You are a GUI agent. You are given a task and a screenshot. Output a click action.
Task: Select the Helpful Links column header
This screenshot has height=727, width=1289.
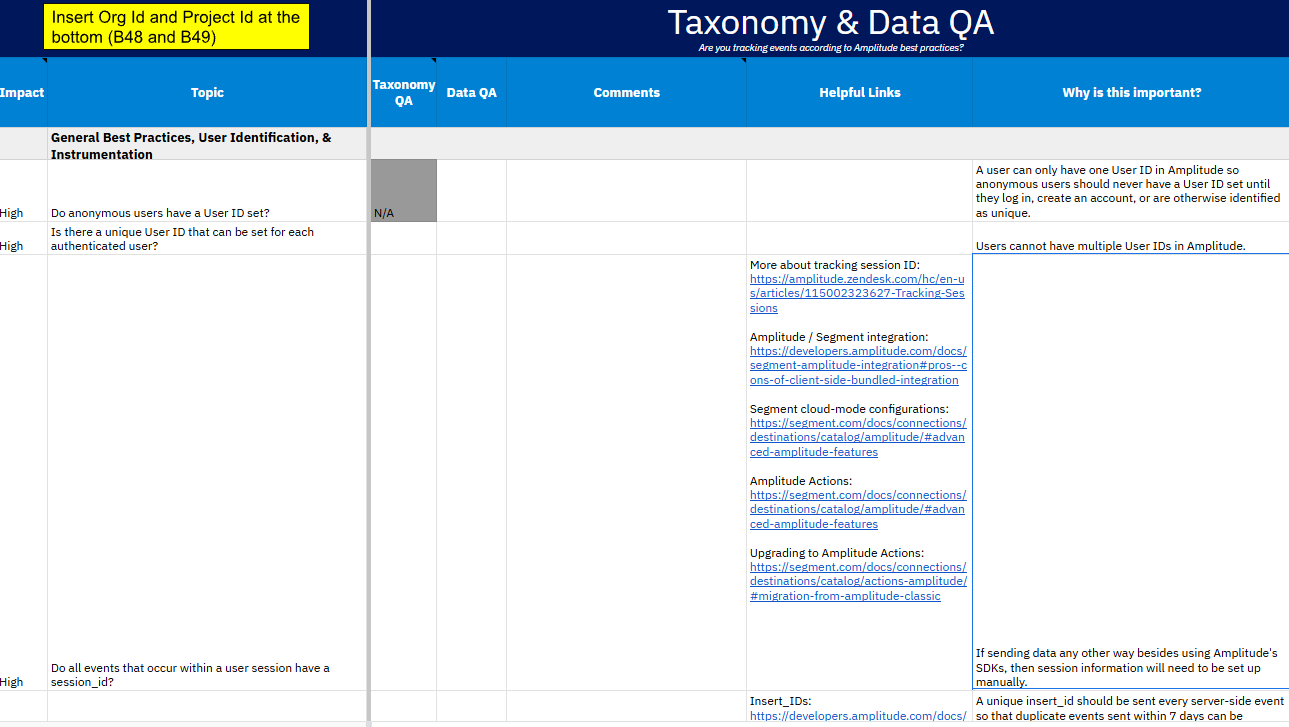(x=859, y=92)
